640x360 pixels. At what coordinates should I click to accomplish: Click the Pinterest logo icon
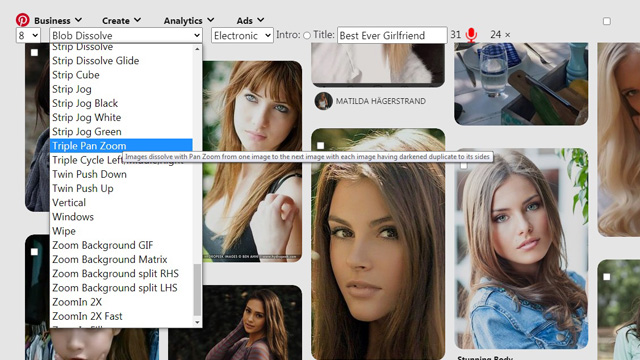[x=22, y=20]
